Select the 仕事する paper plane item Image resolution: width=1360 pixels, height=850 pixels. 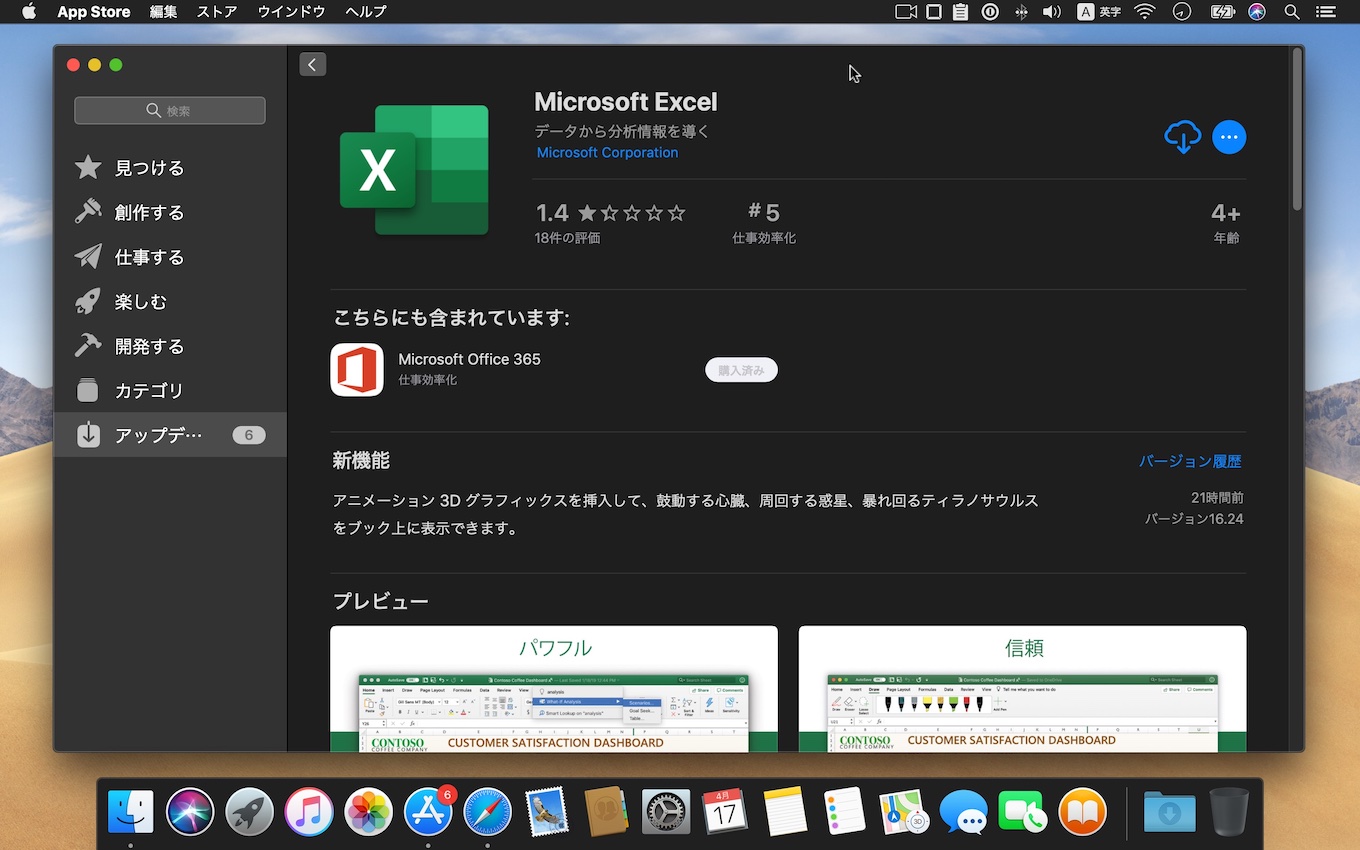pyautogui.click(x=170, y=257)
